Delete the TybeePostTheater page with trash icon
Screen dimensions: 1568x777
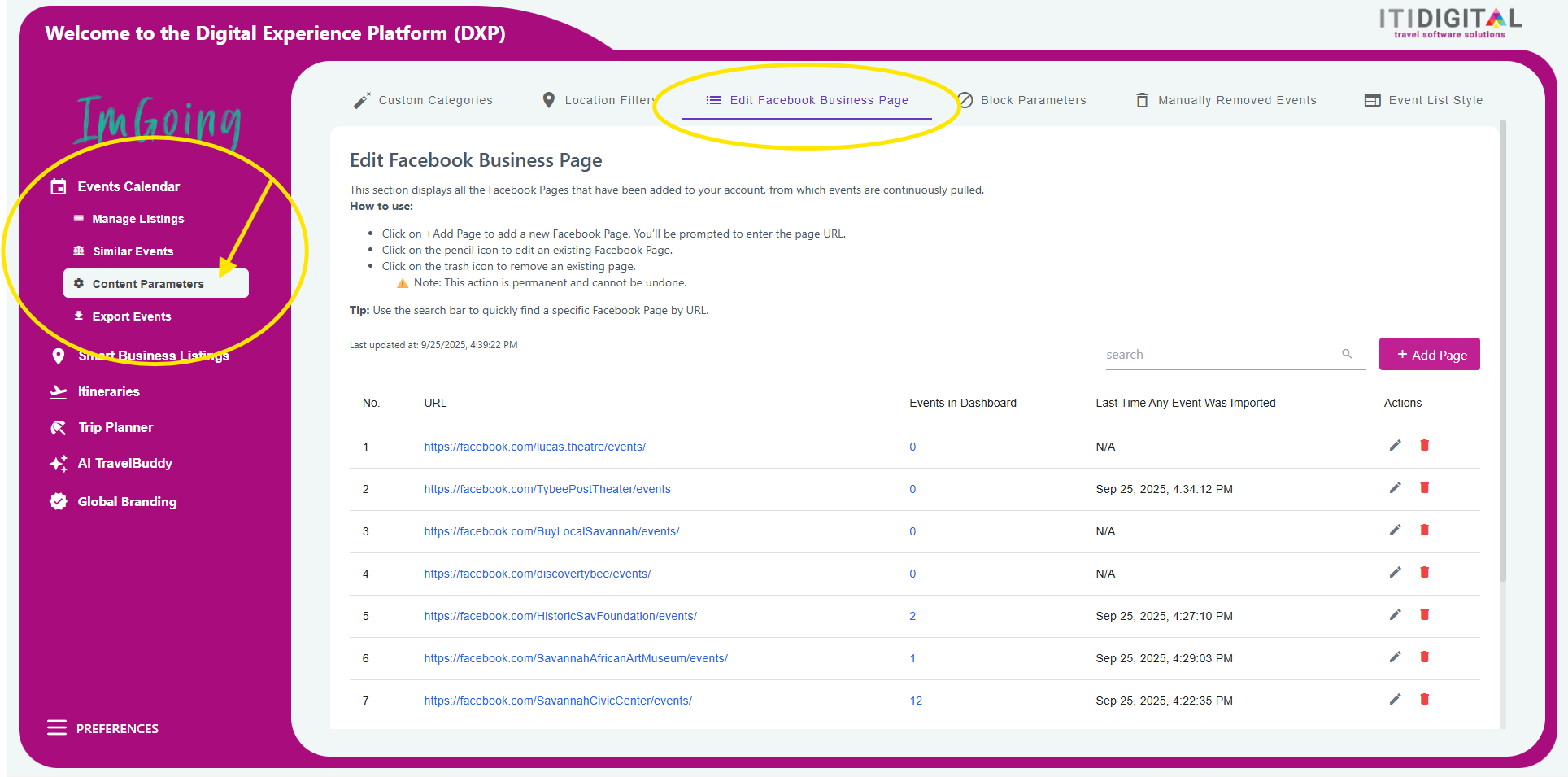1425,487
